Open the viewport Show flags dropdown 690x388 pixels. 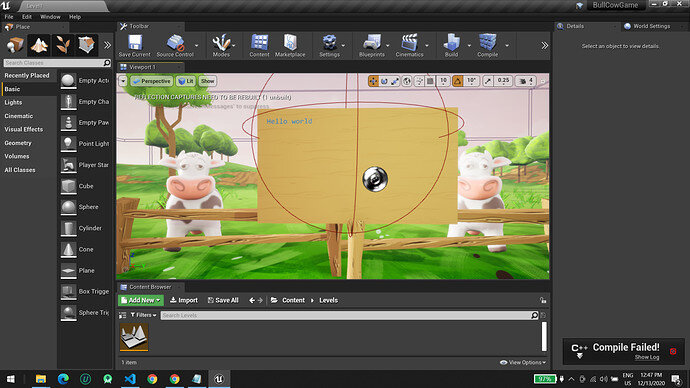[x=207, y=81]
